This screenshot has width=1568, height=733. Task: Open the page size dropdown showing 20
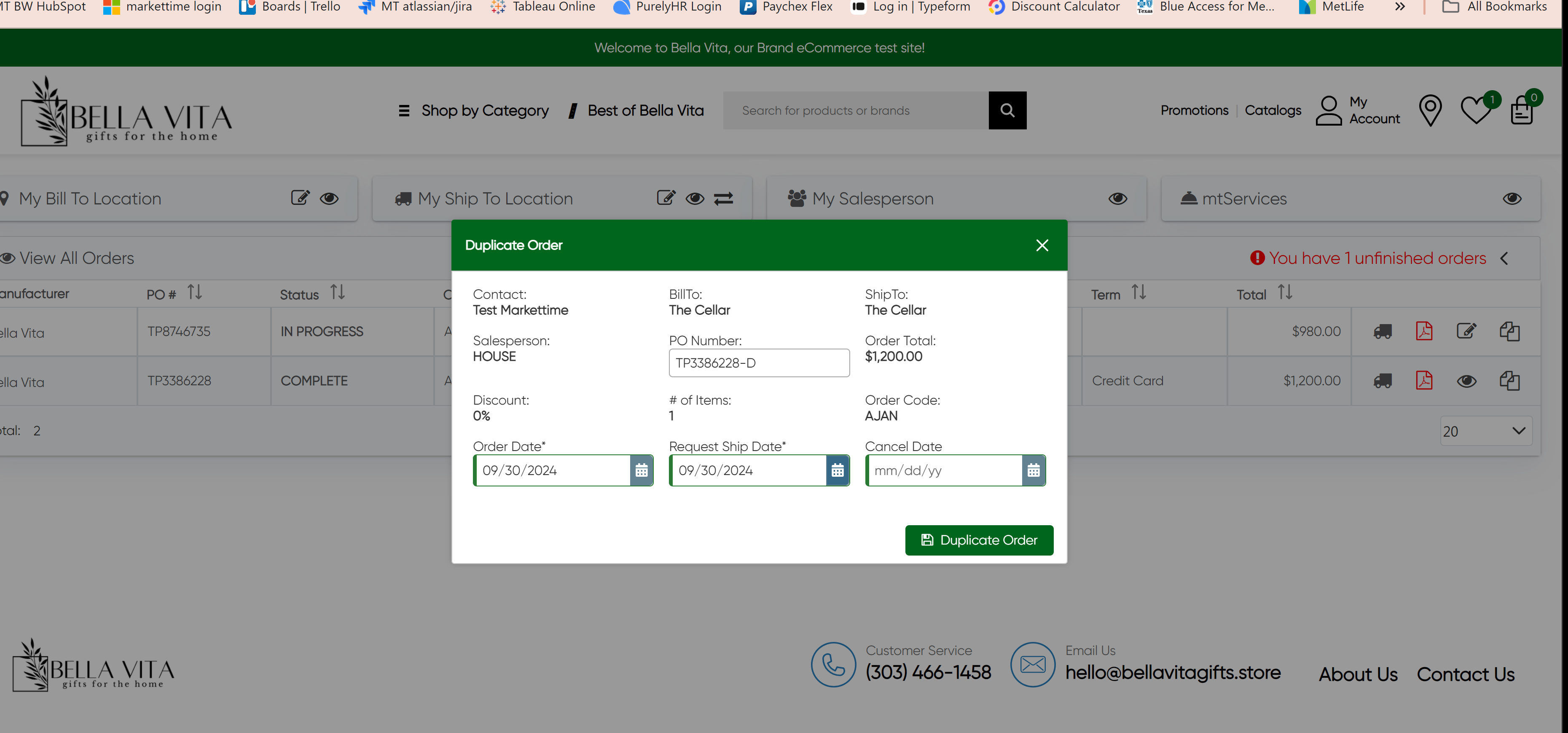point(1486,431)
